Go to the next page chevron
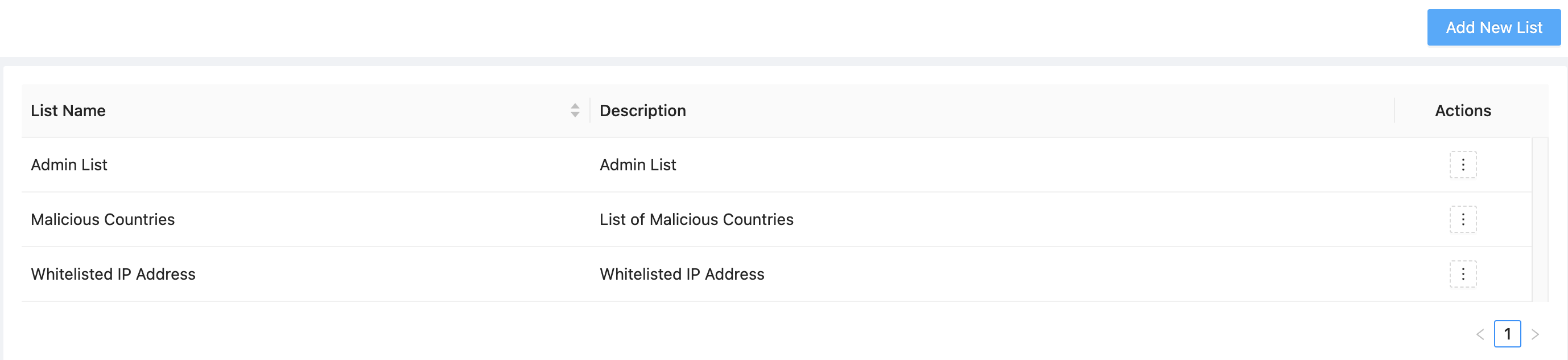This screenshot has width=1568, height=360. point(1534,334)
